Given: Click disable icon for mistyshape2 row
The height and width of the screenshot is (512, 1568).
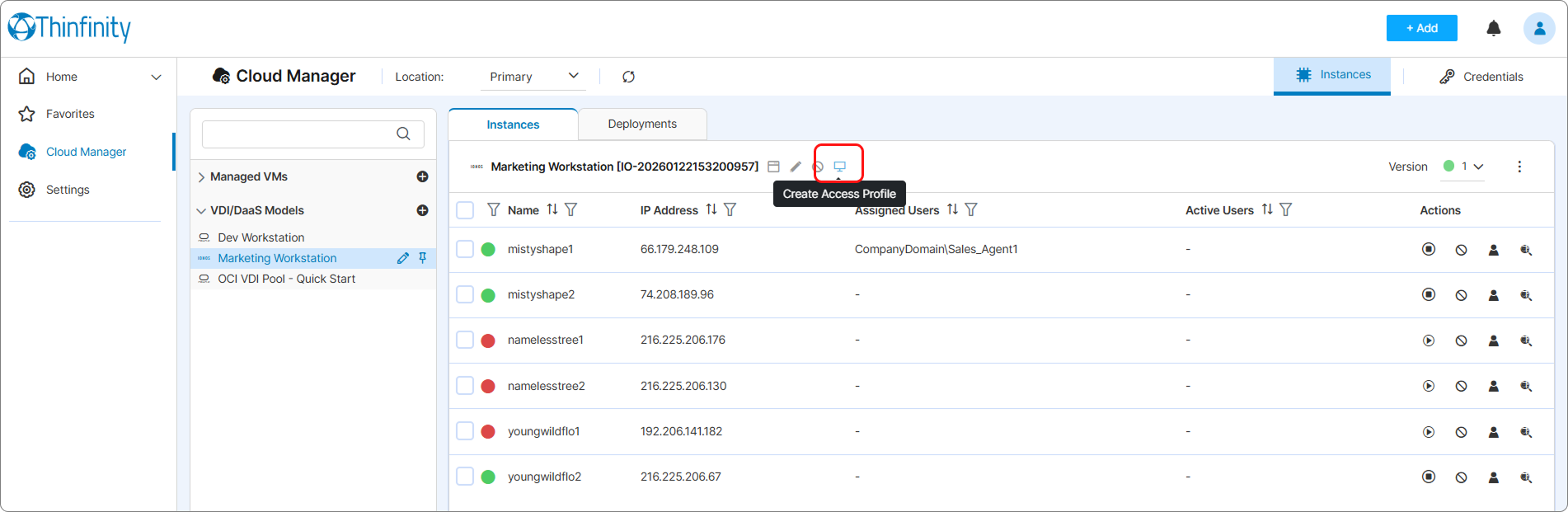Looking at the screenshot, I should pyautogui.click(x=1461, y=295).
